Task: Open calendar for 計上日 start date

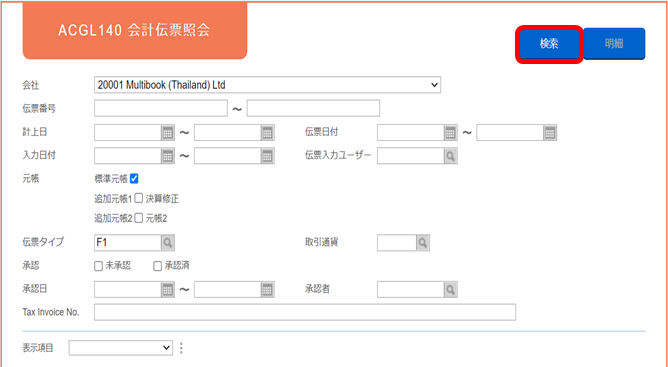Action: click(x=168, y=133)
